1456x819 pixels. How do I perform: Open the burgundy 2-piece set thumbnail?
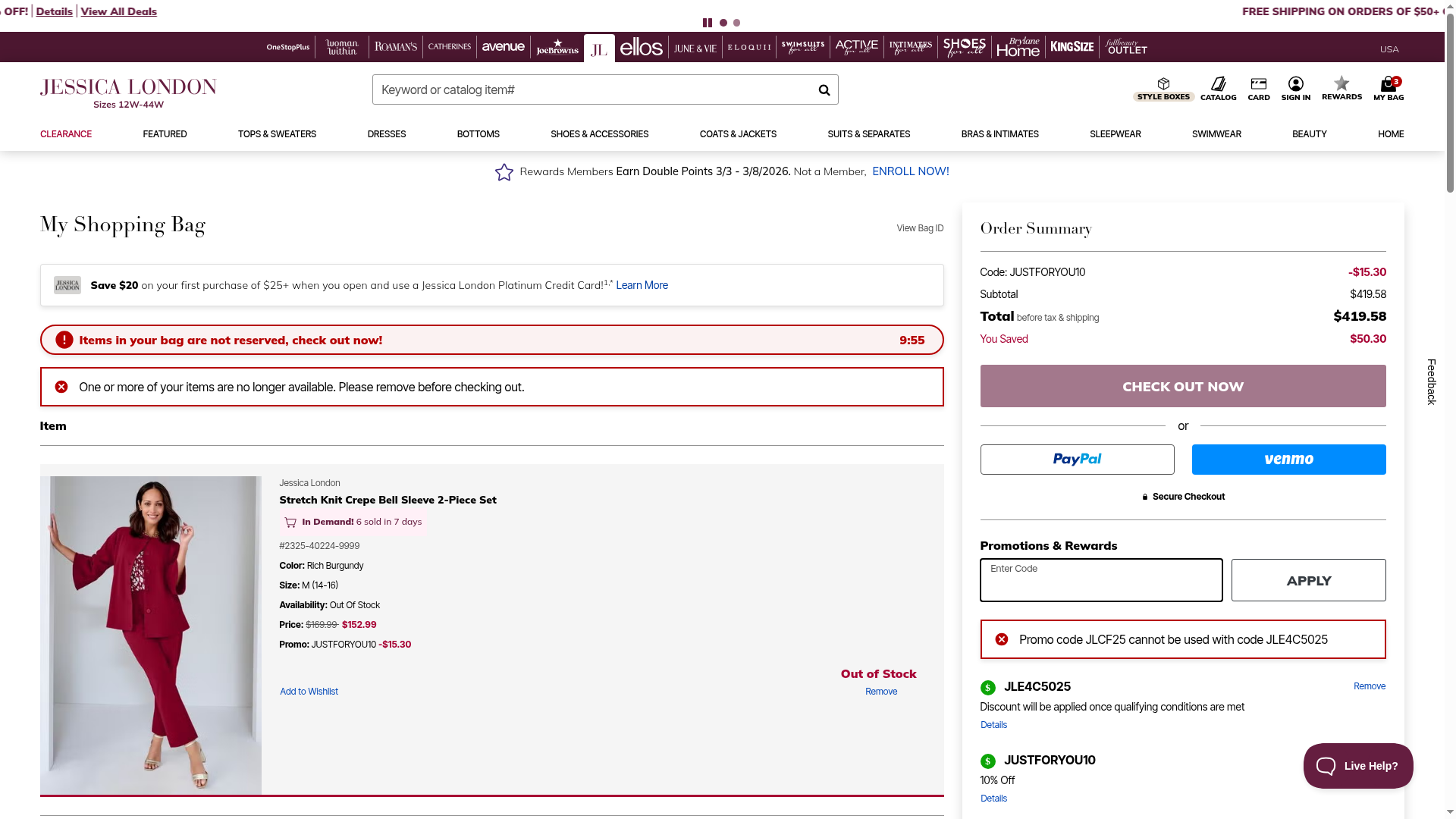click(x=151, y=635)
